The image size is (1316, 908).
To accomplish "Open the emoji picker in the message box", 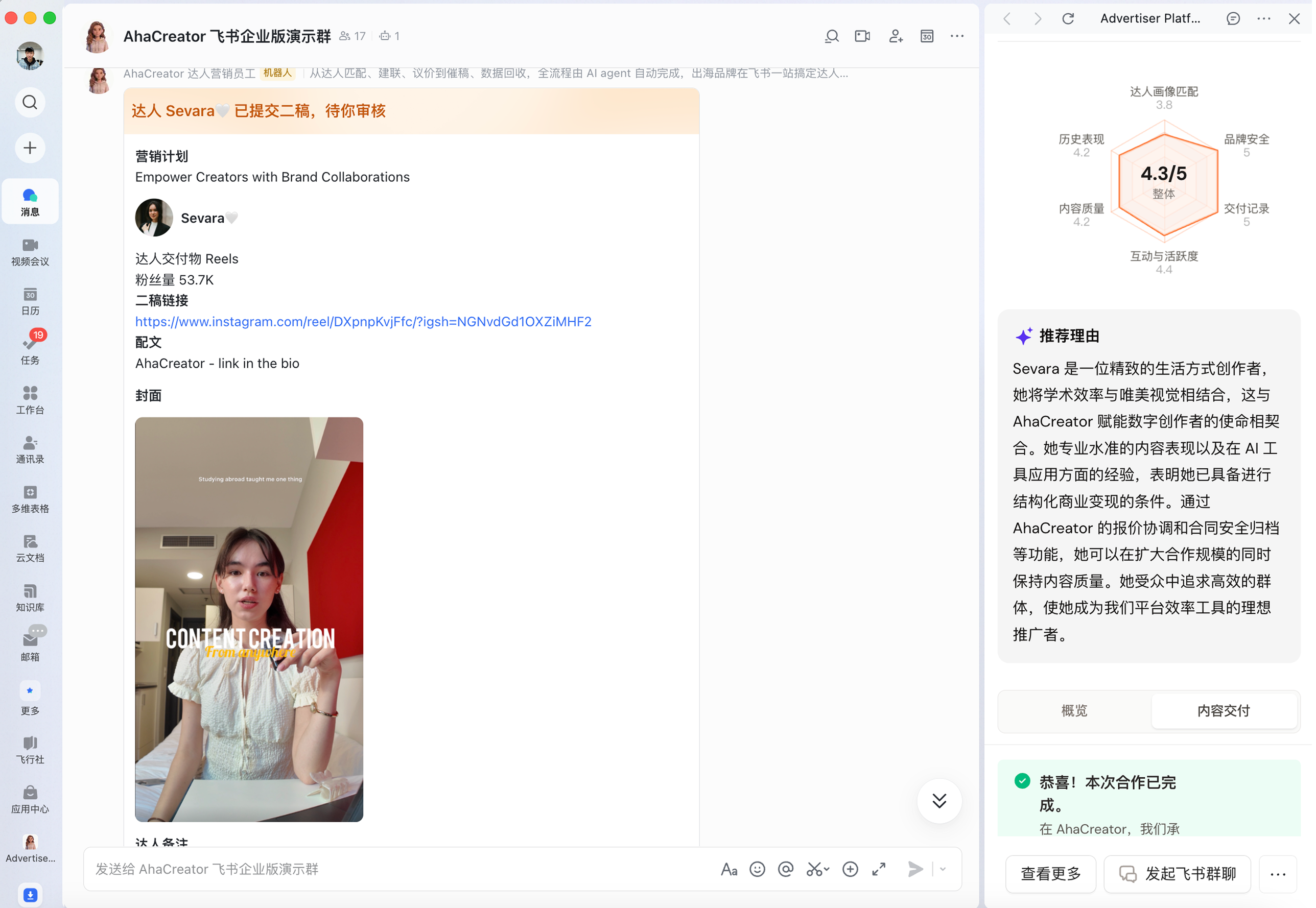I will click(x=757, y=869).
